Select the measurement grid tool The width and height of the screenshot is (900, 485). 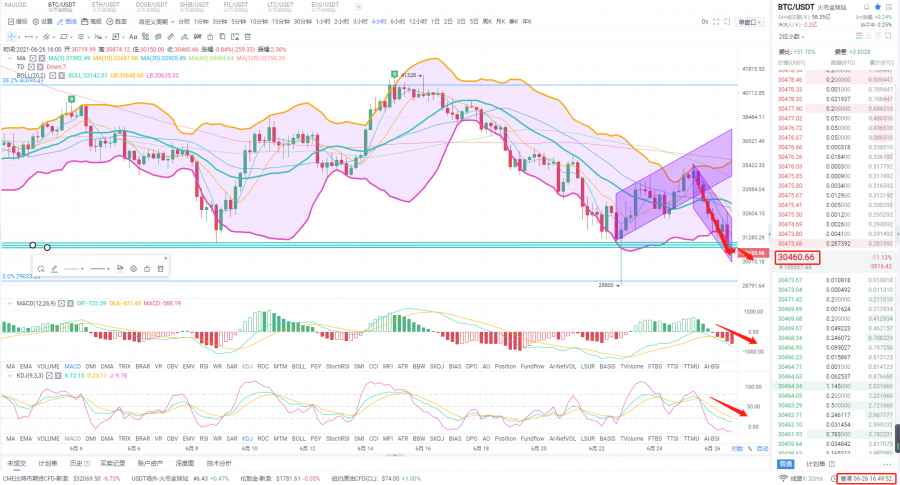coord(115,37)
